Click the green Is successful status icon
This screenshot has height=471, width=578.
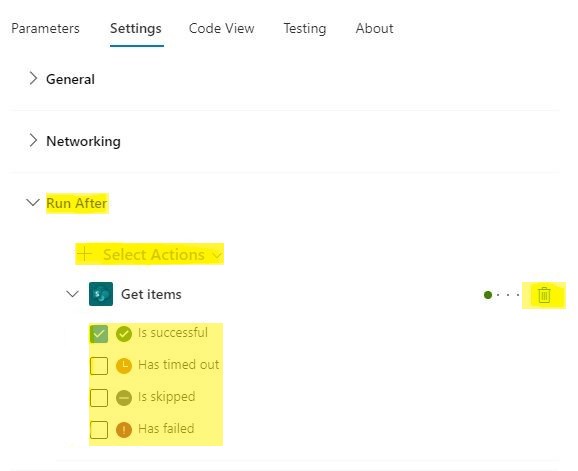coord(124,334)
